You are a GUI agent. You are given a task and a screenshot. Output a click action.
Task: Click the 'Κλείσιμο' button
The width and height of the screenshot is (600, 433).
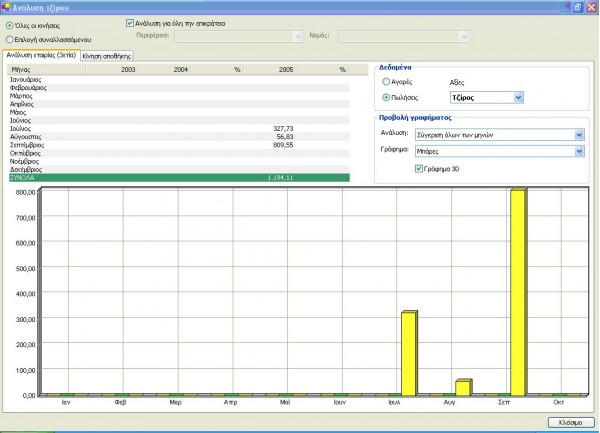click(571, 422)
